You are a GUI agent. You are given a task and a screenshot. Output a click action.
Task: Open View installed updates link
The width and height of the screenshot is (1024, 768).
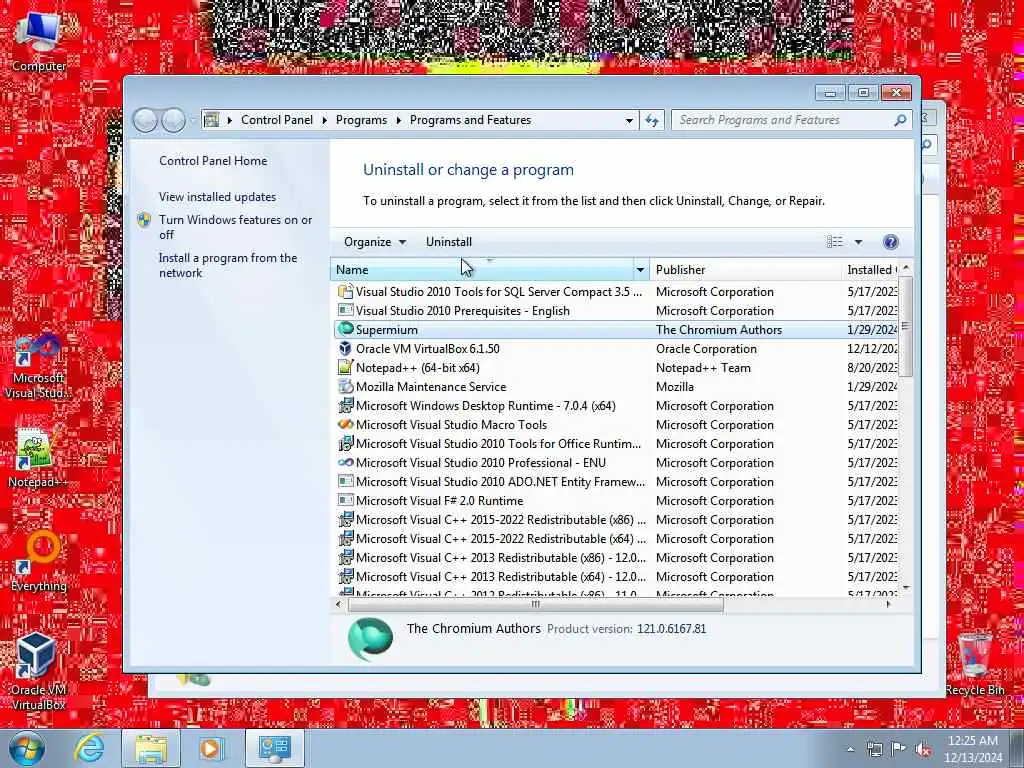217,197
